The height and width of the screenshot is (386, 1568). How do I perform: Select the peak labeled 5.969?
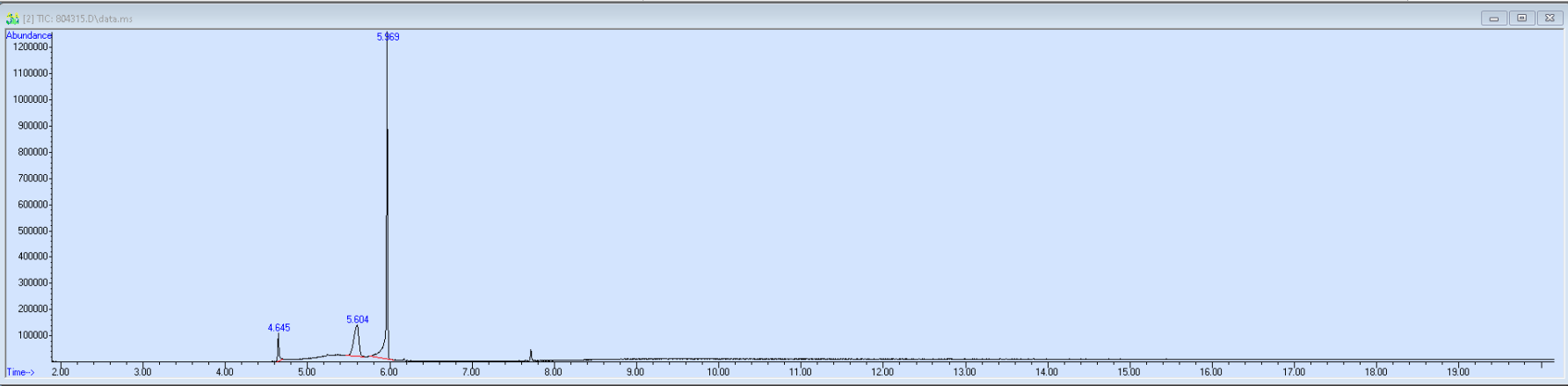(388, 37)
